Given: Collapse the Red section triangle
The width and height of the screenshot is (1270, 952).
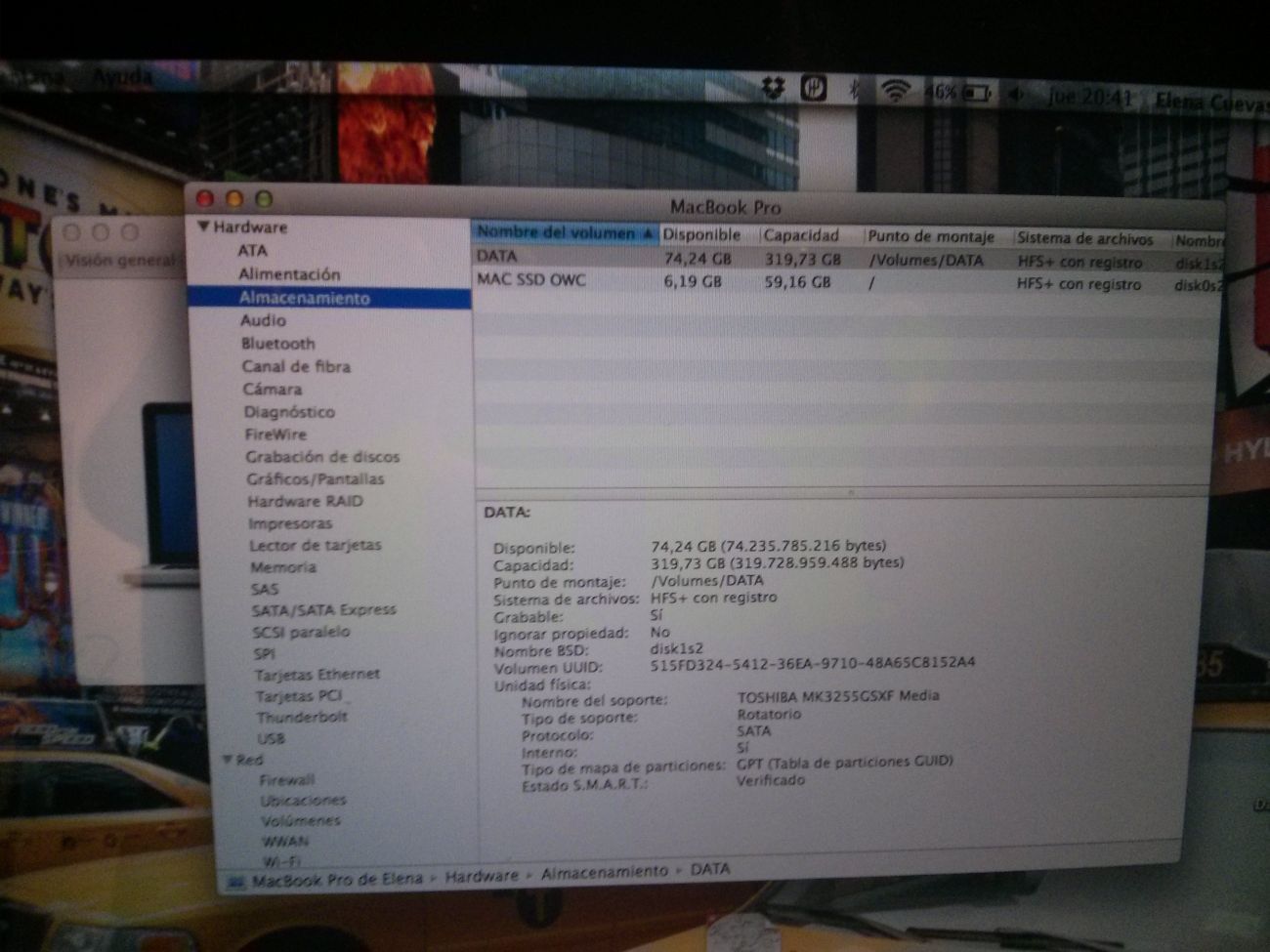Looking at the screenshot, I should (227, 759).
